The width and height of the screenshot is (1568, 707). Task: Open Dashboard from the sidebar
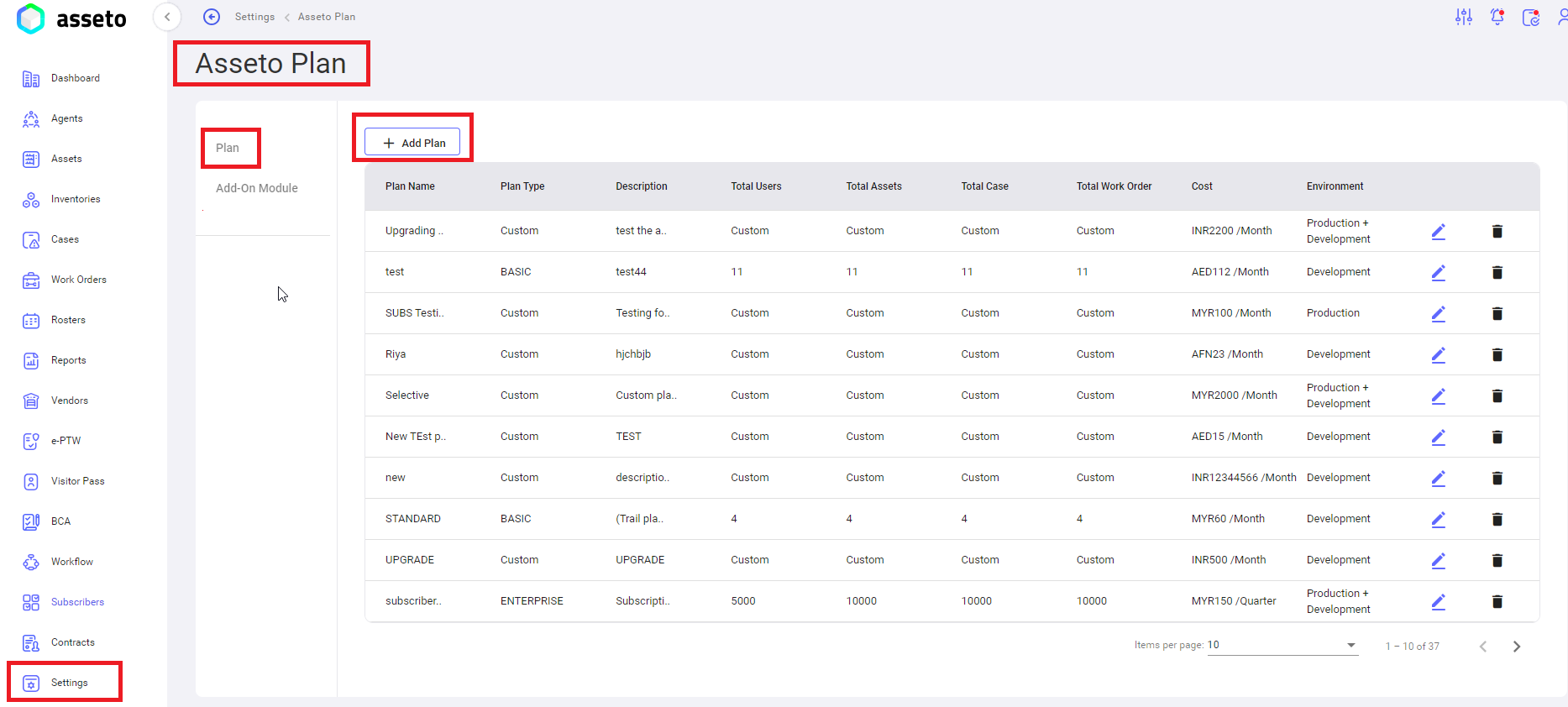(75, 78)
